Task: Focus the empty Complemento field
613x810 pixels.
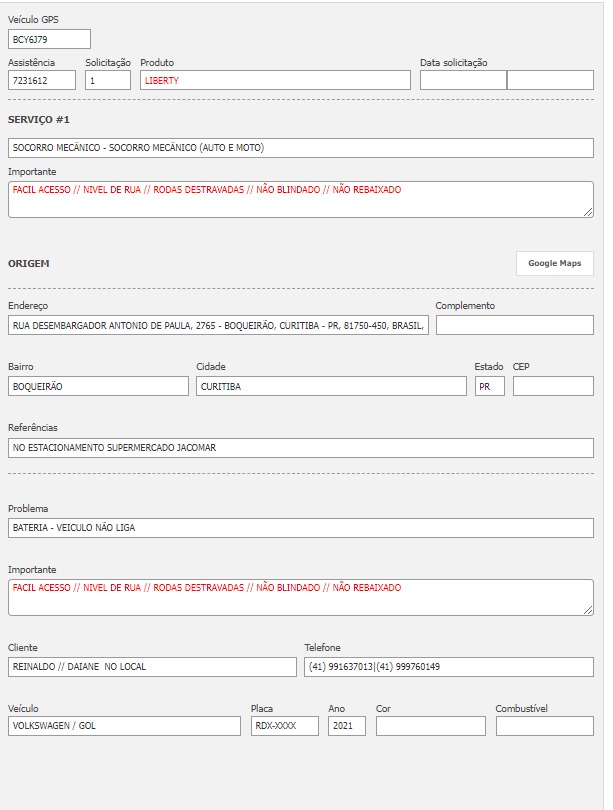Action: (514, 325)
